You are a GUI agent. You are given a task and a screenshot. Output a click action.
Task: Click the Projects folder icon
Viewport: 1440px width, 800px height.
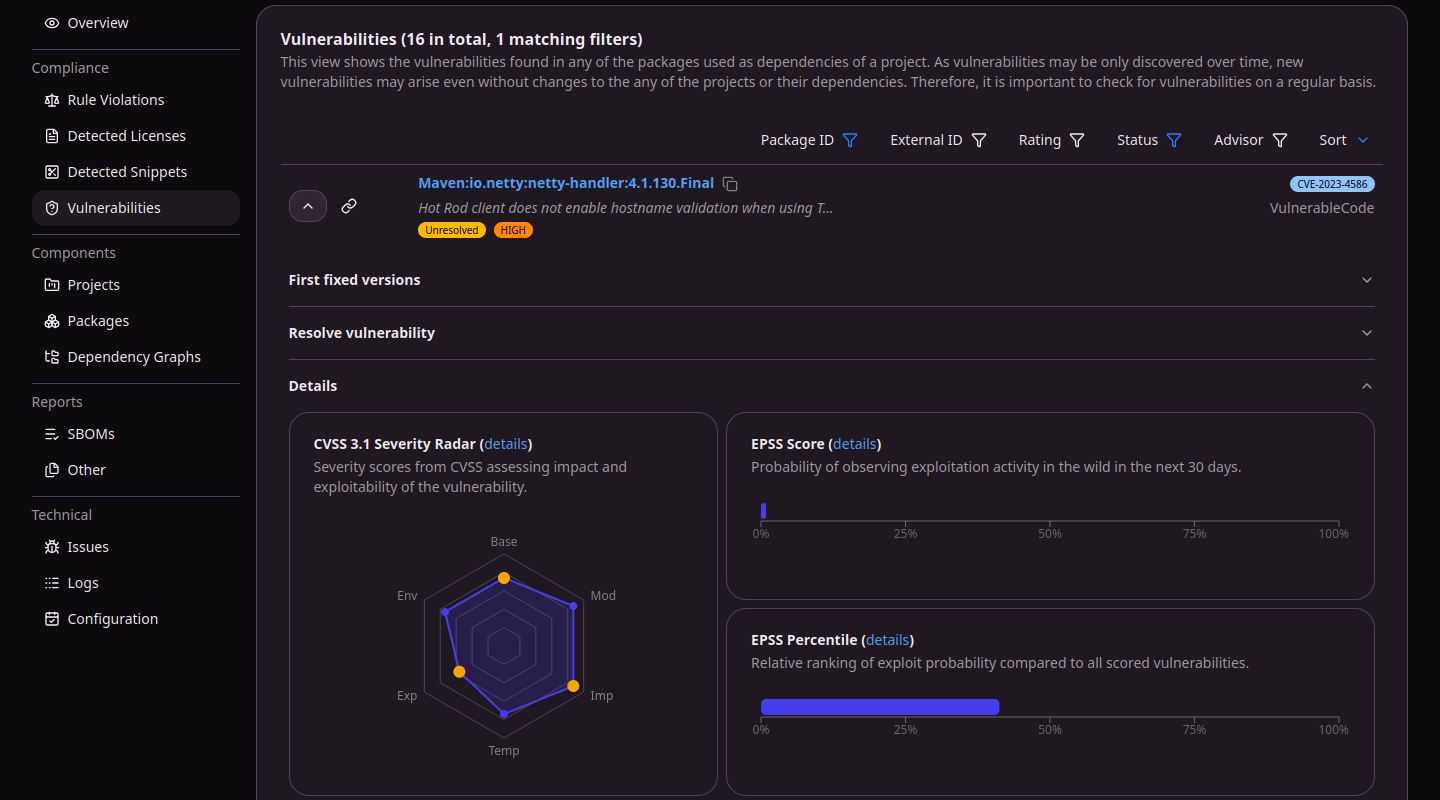(x=52, y=285)
